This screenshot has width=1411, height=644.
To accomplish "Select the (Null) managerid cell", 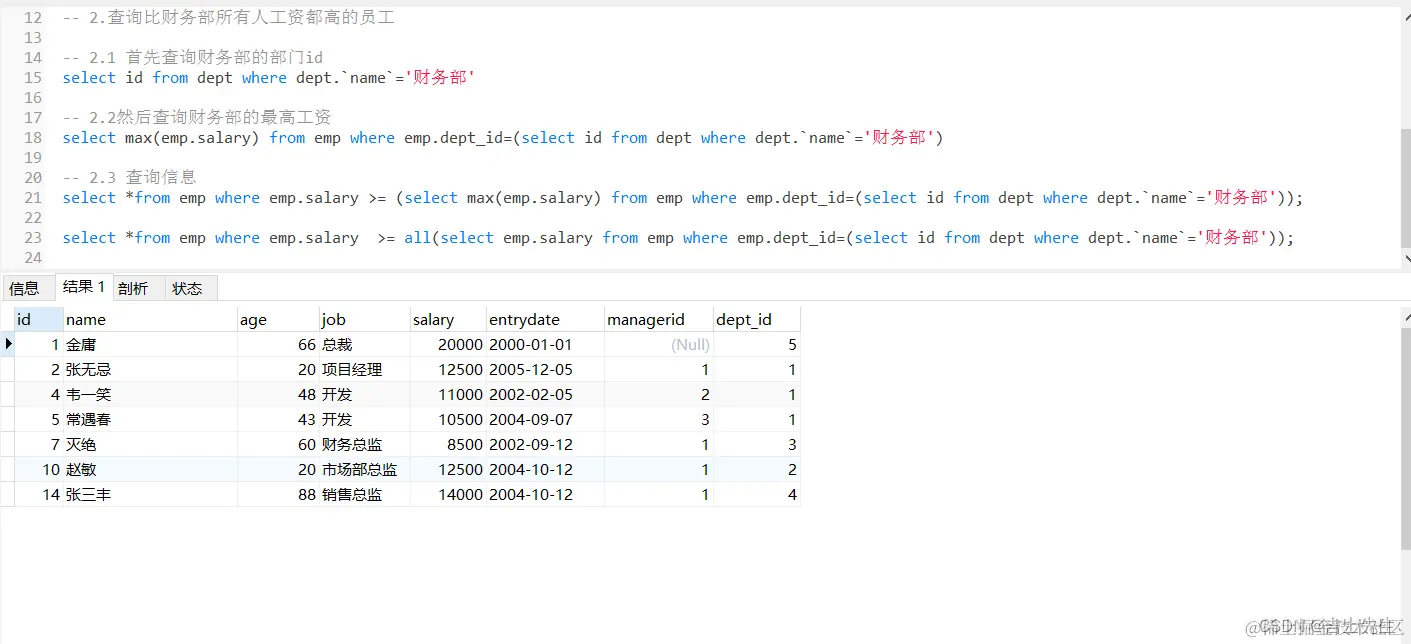I will [x=659, y=344].
